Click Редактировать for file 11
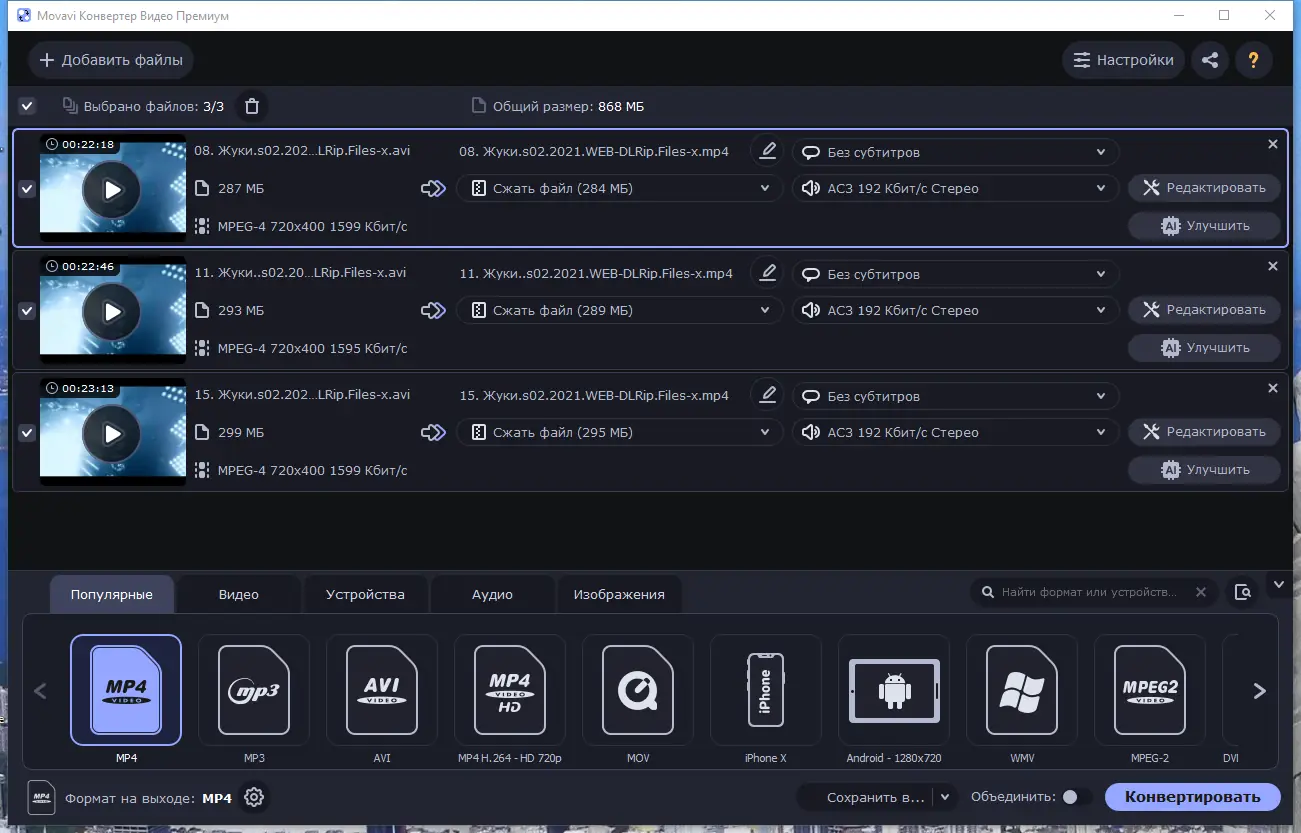Screen dimensions: 1301x833 (x=1204, y=309)
